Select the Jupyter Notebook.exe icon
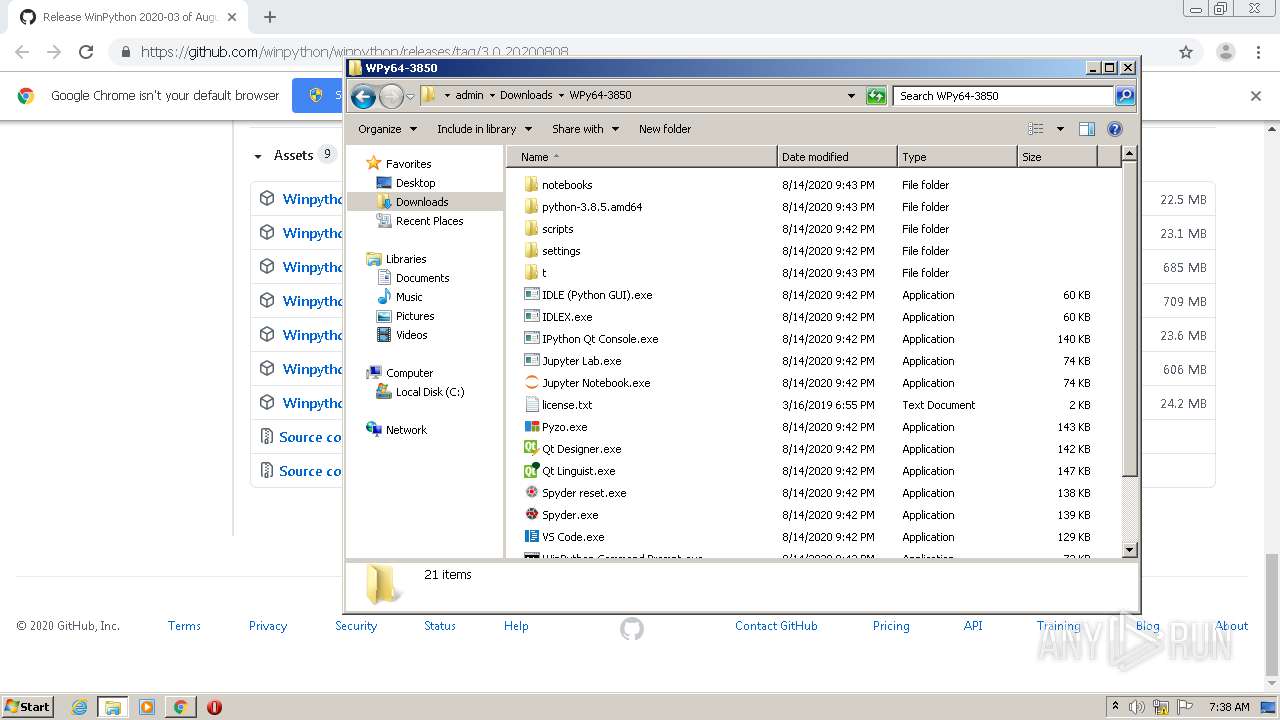This screenshot has width=1280, height=720. tap(532, 383)
